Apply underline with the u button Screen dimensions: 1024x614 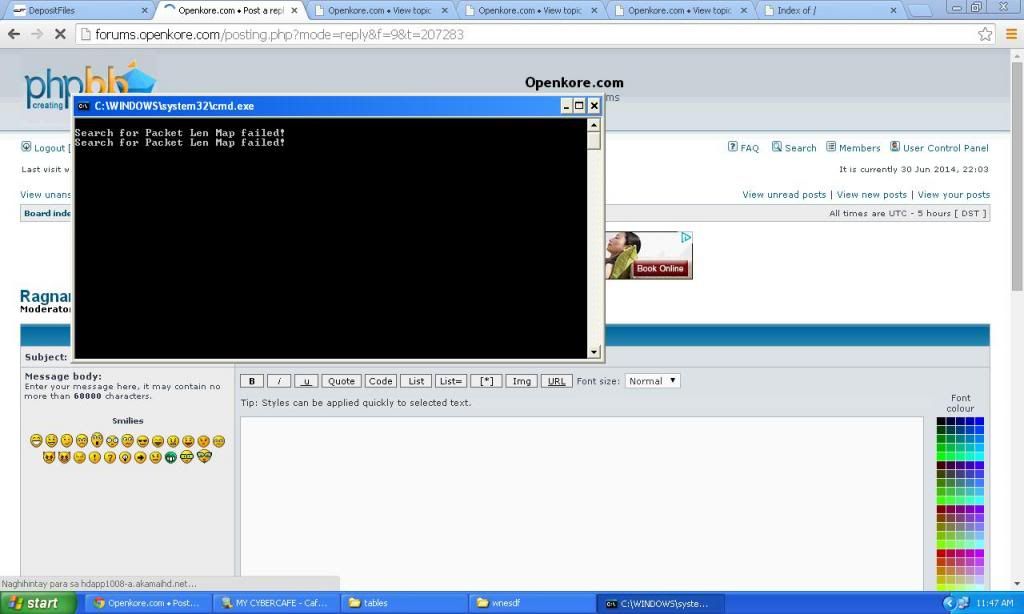point(306,381)
